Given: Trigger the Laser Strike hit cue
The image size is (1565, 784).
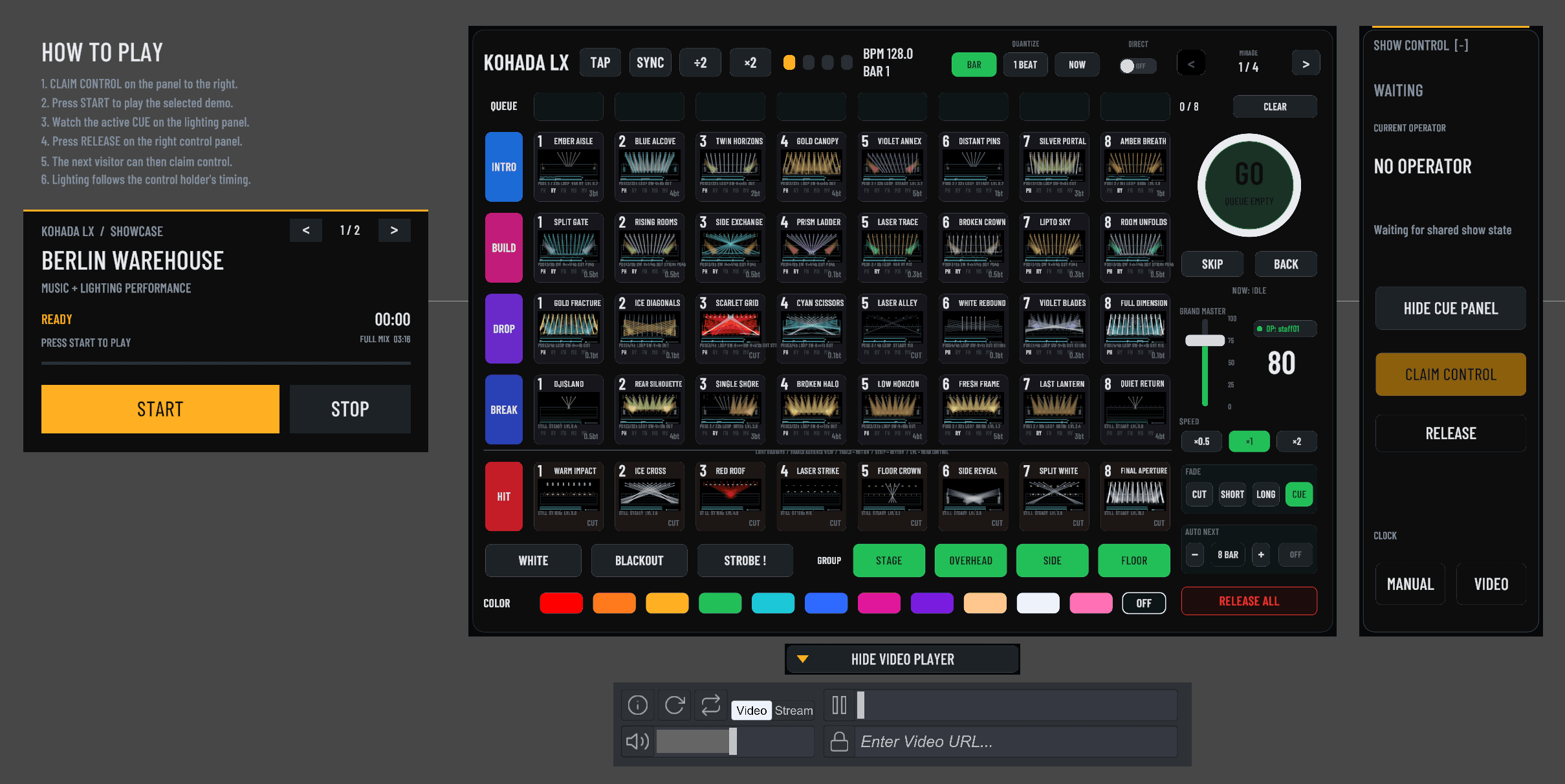Looking at the screenshot, I should (811, 496).
